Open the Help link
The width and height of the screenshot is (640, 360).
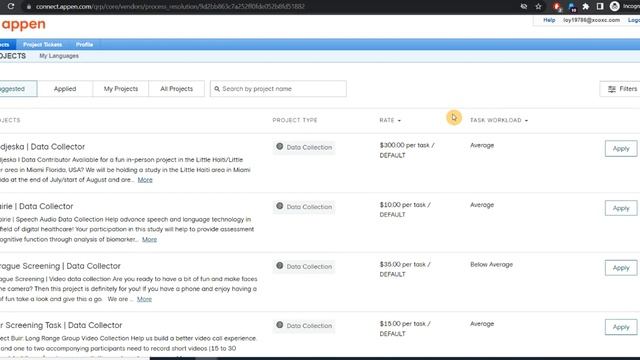[549, 20]
